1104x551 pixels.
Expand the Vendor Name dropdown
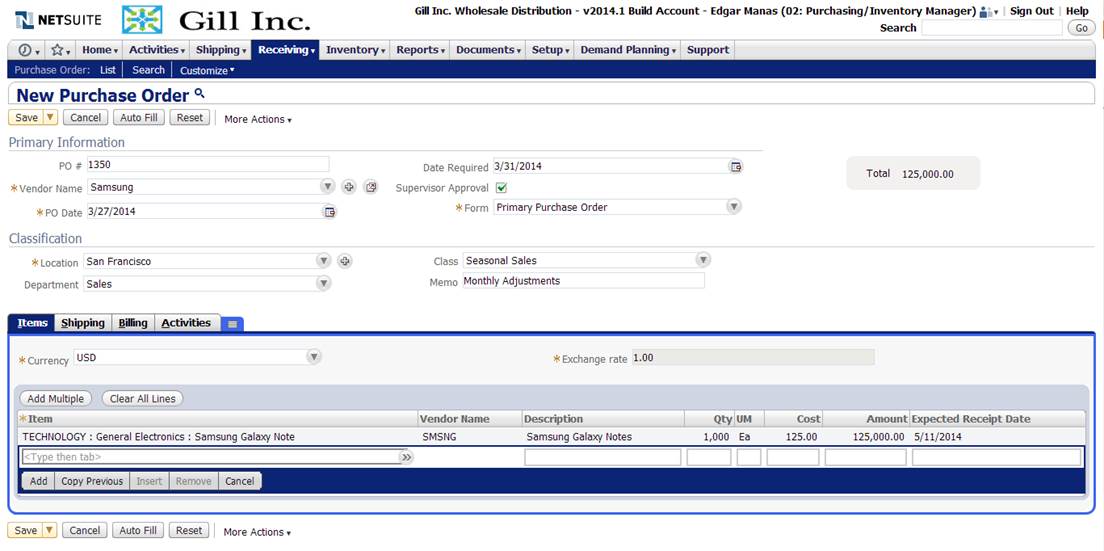(327, 186)
